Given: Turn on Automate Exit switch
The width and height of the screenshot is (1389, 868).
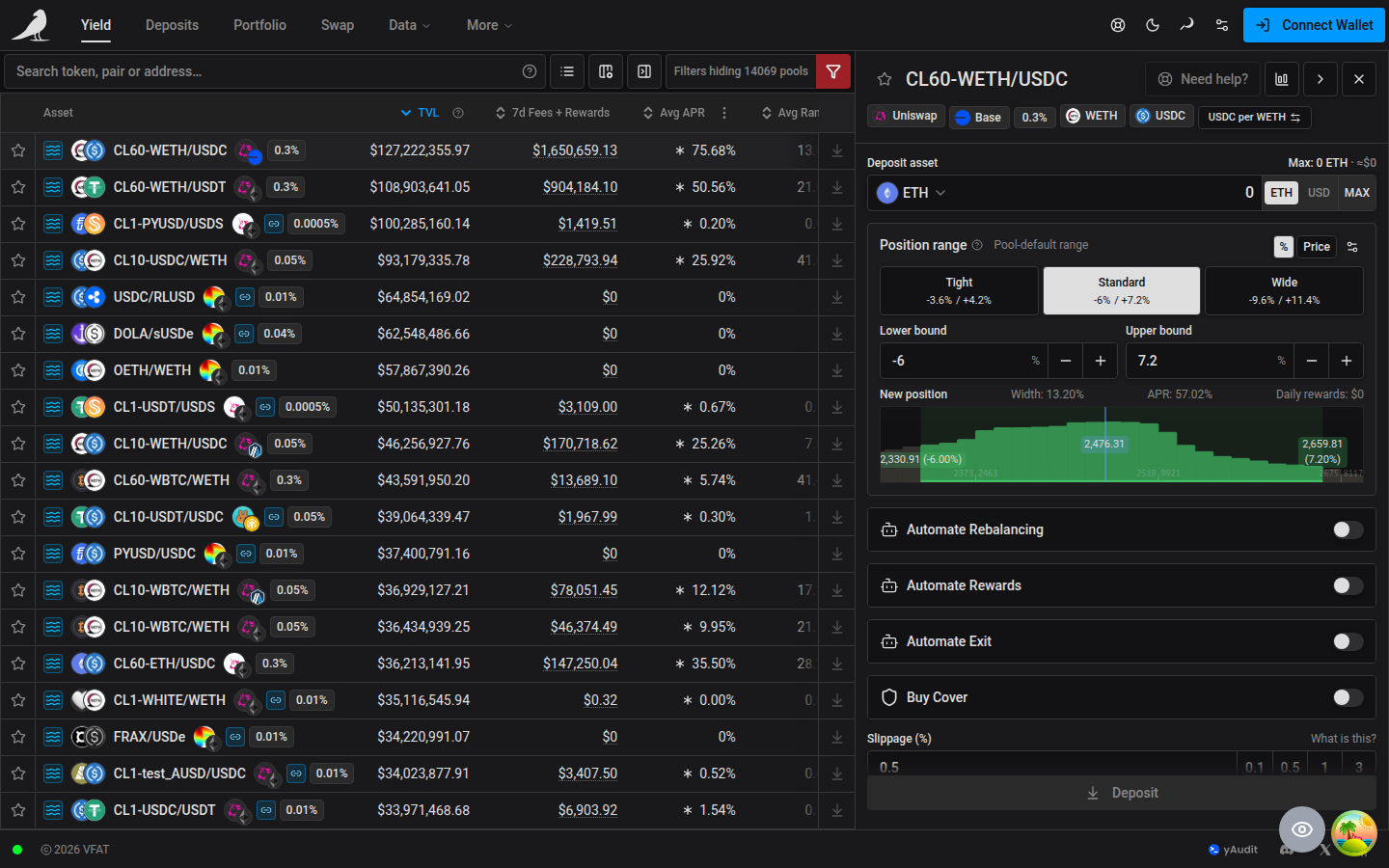Looking at the screenshot, I should [1348, 641].
